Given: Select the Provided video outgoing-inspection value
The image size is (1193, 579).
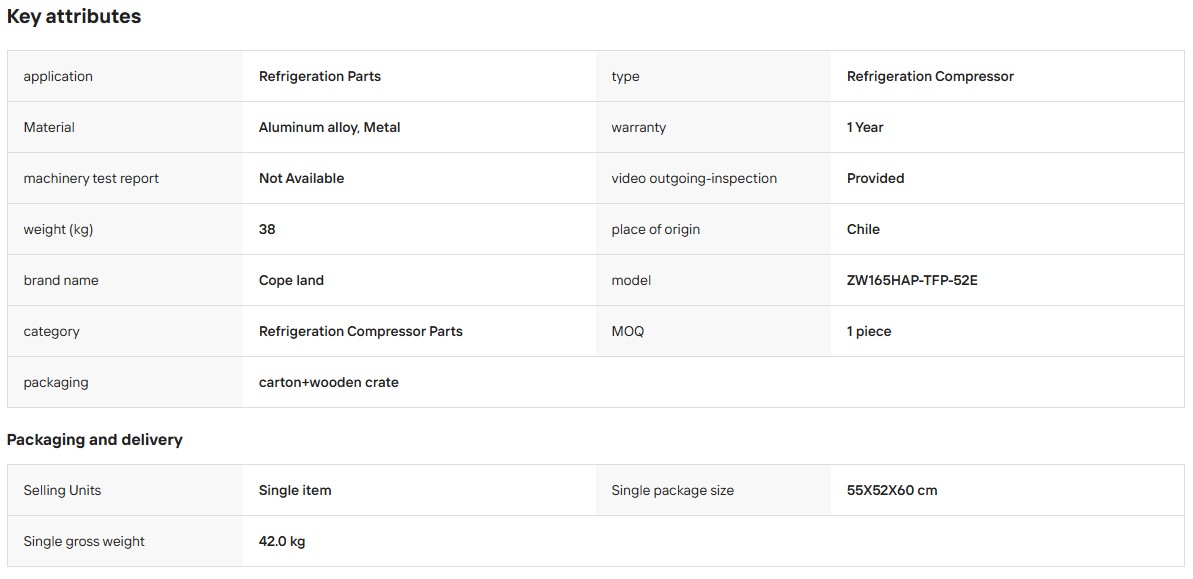Looking at the screenshot, I should click(875, 178).
